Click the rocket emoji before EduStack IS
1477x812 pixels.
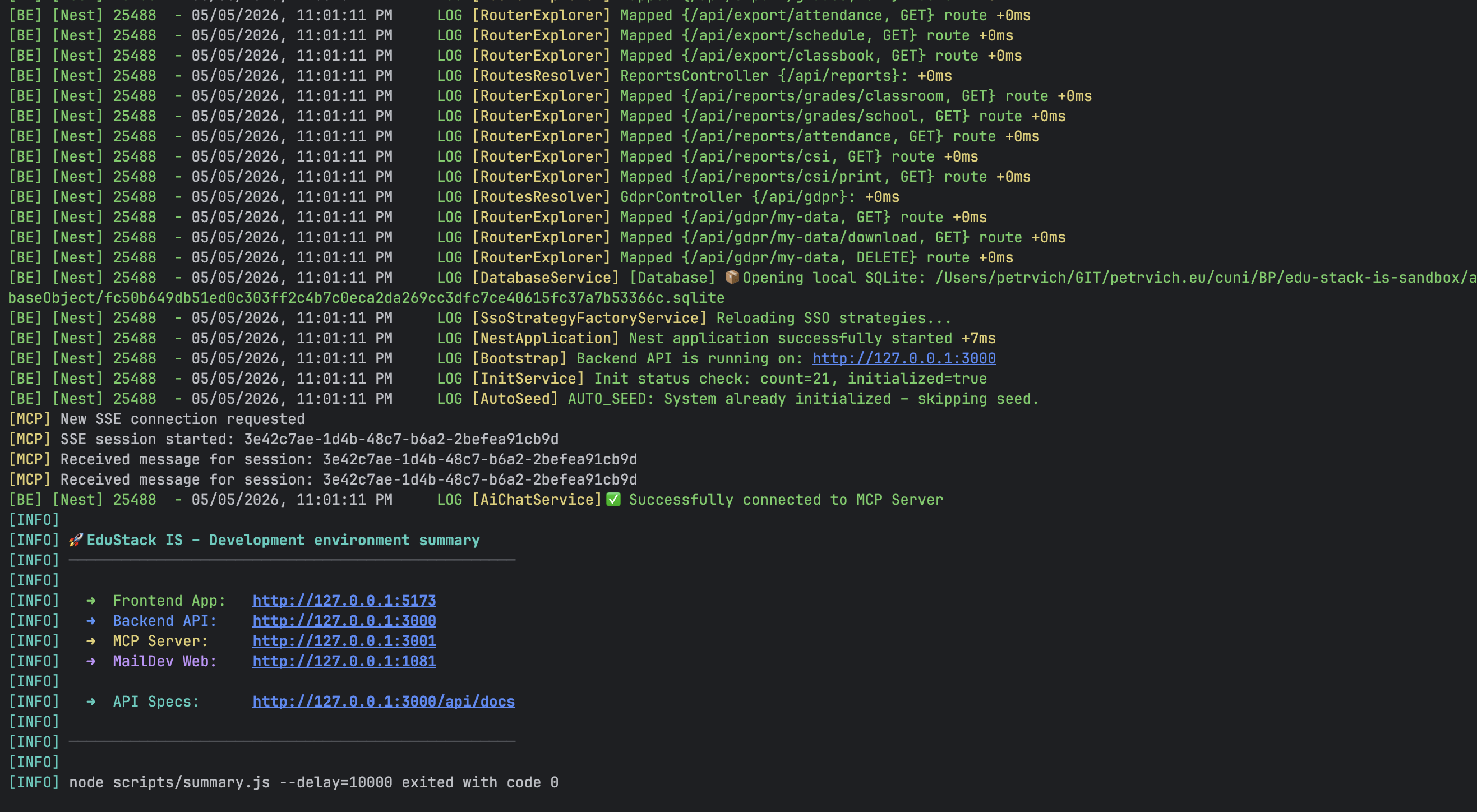pos(76,539)
